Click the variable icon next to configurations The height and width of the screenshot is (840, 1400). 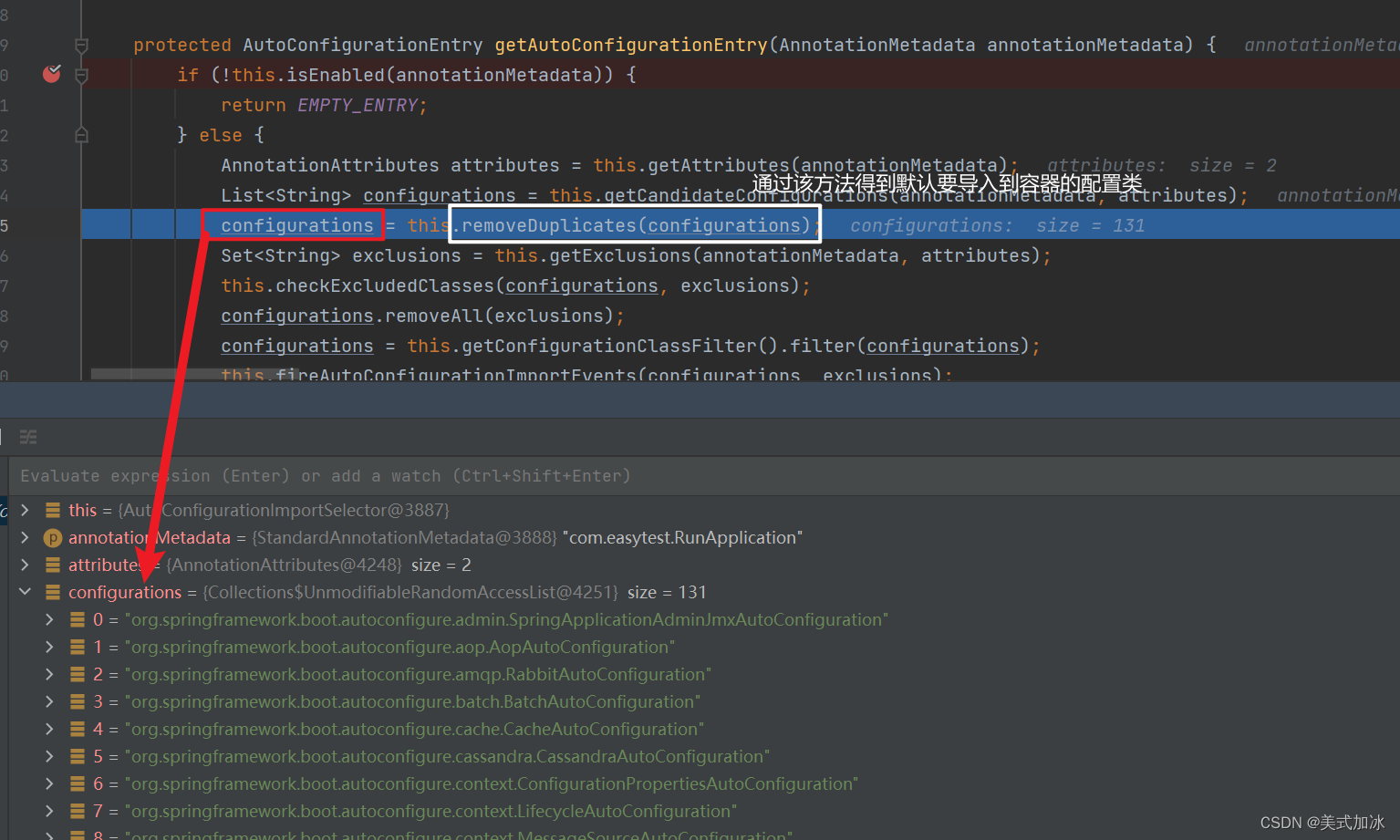point(52,592)
